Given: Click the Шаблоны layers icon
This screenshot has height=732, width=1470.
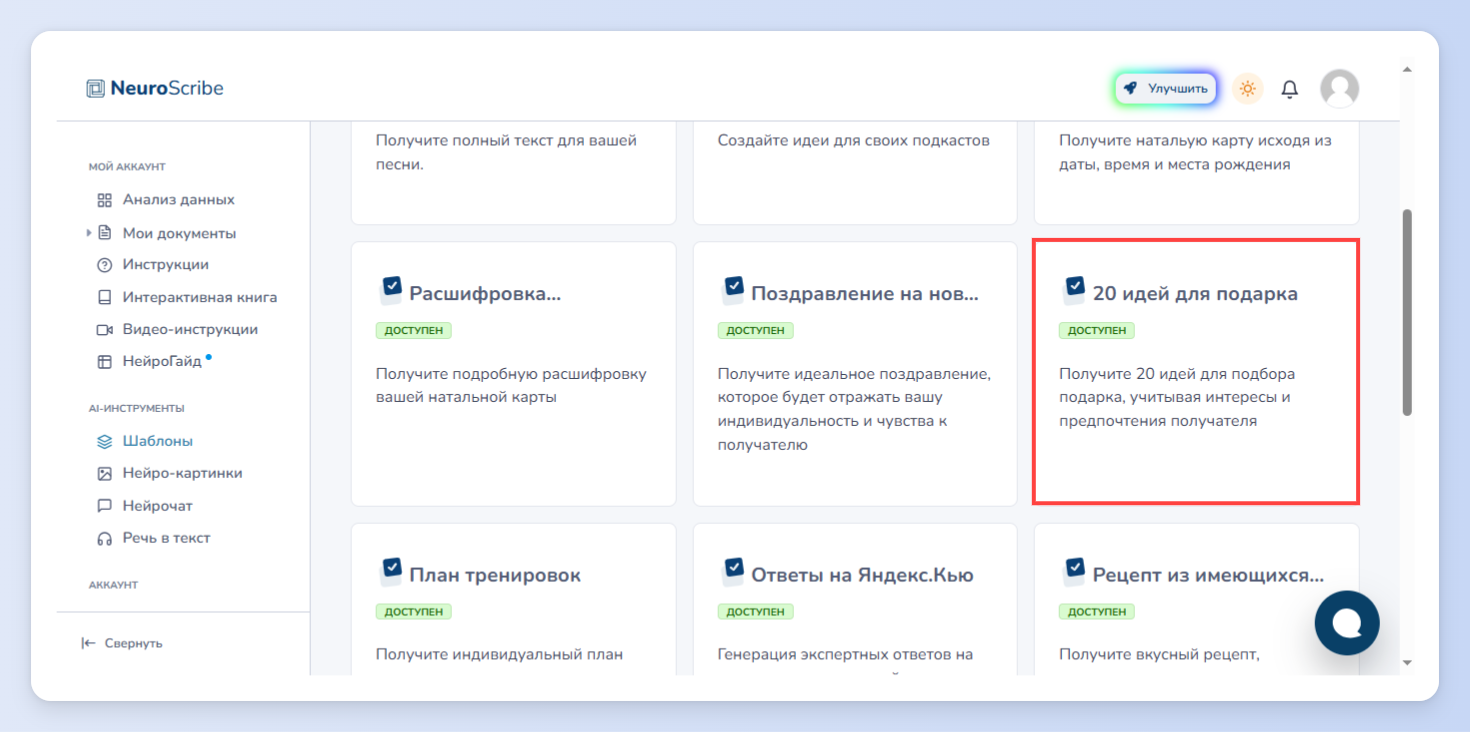Looking at the screenshot, I should point(104,441).
